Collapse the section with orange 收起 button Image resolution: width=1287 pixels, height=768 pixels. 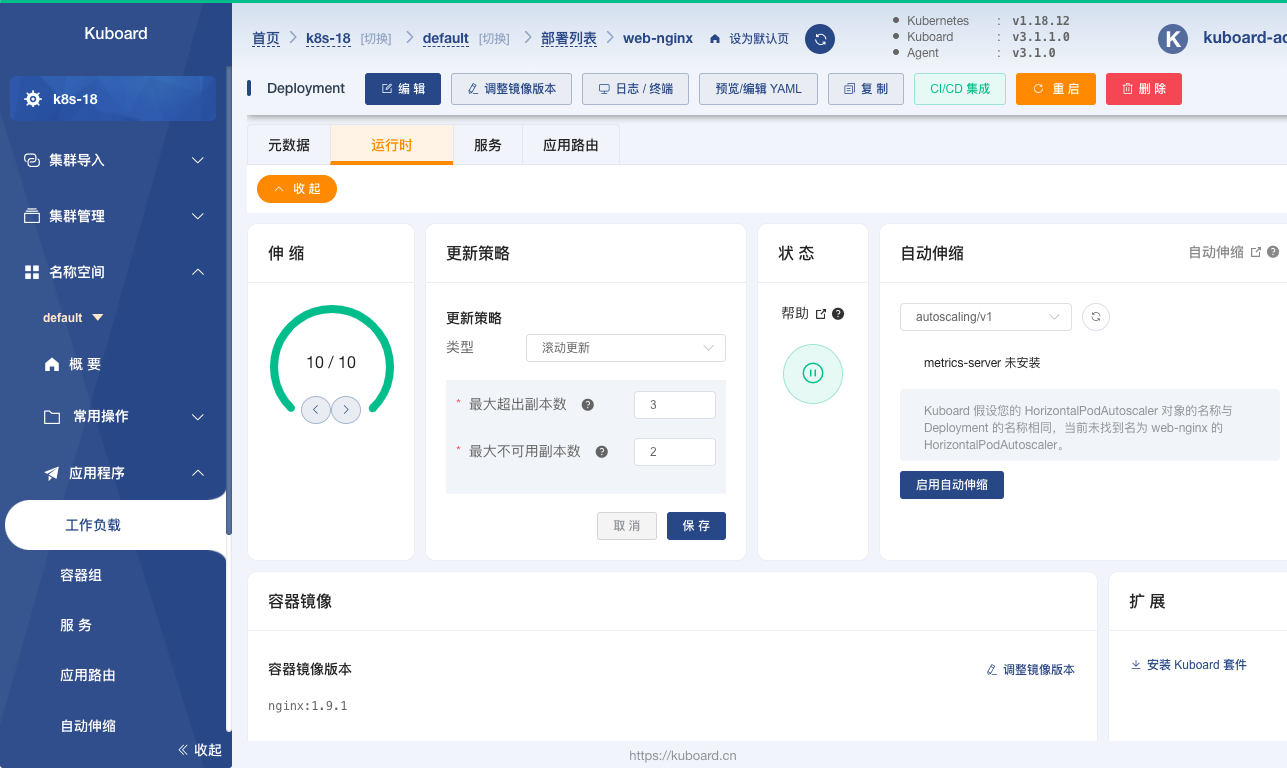(x=297, y=189)
